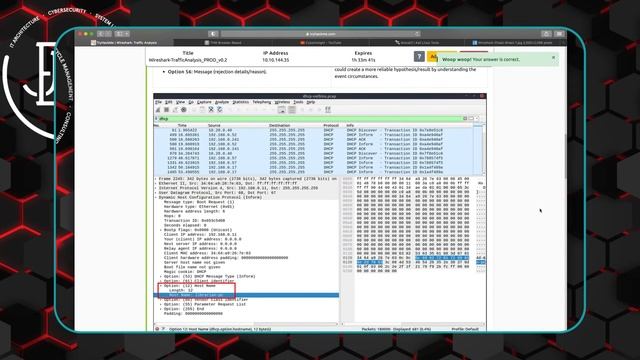
Task: Switch to TryHackMe Wireshark Traffic Analysis tab
Action: pyautogui.click(x=124, y=42)
